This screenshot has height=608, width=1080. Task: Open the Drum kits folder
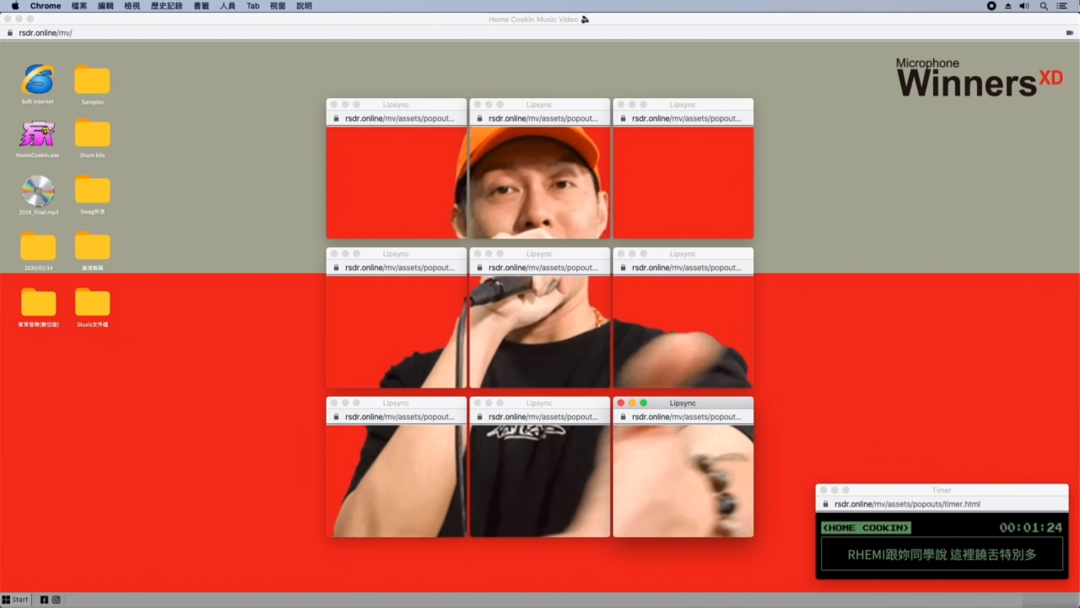tap(92, 134)
